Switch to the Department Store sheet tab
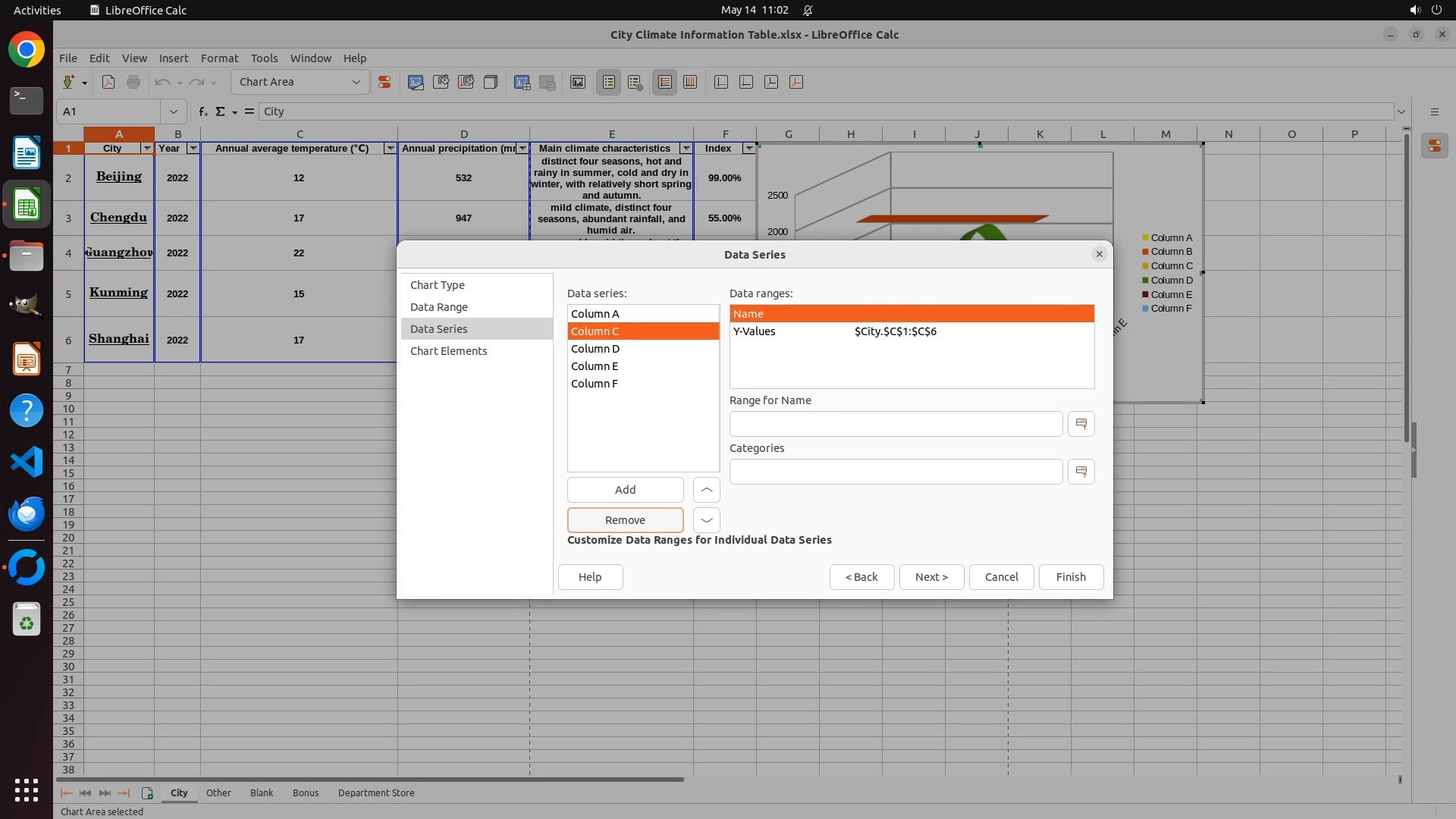Image resolution: width=1456 pixels, height=819 pixels. point(375,792)
